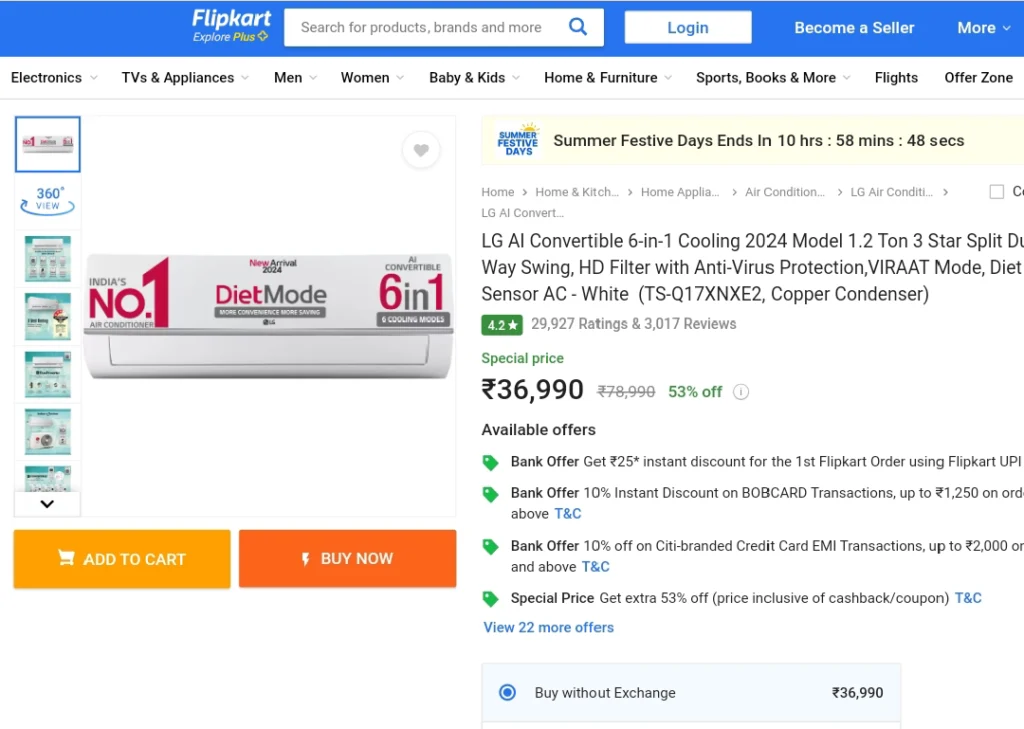
Task: Open View 22 more offers link
Action: point(549,627)
